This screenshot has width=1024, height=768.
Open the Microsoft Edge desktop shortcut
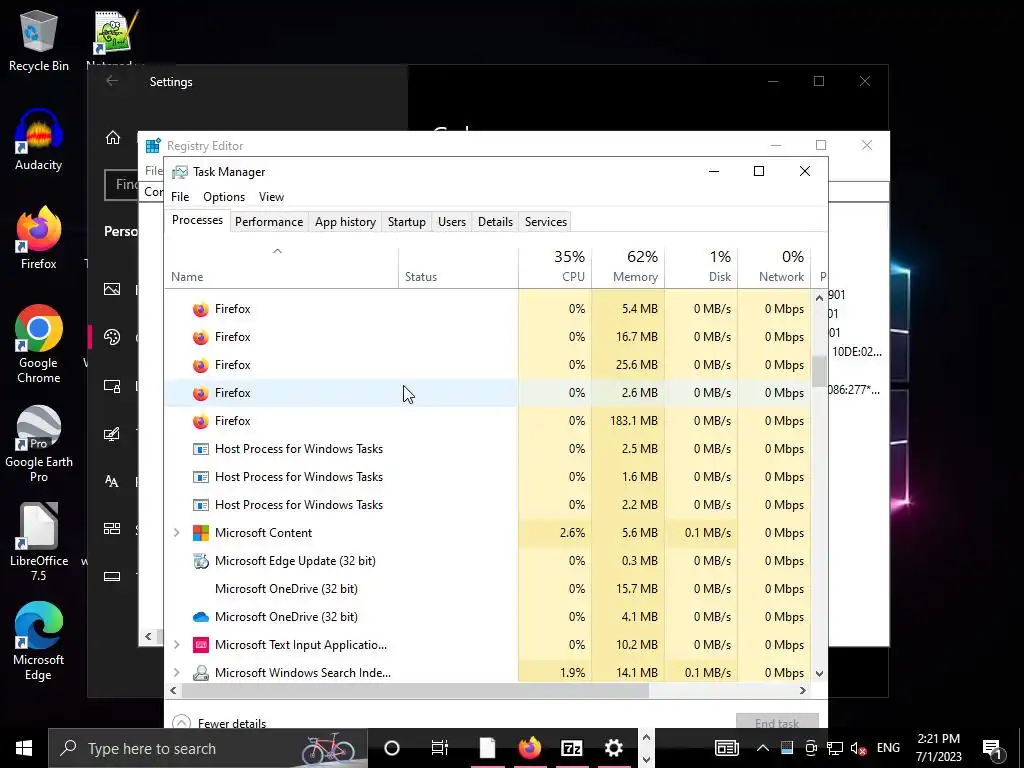(x=39, y=641)
